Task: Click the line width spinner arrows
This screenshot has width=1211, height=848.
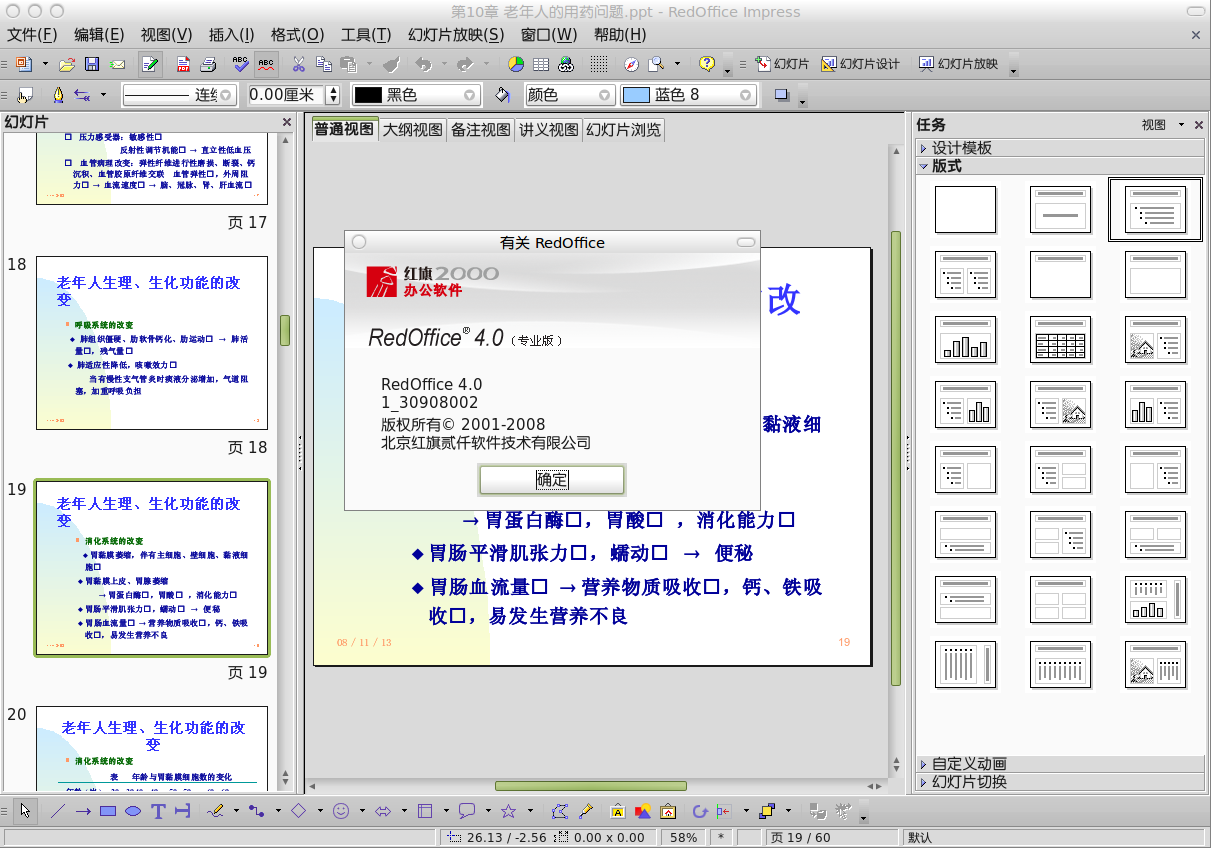Action: pos(333,95)
